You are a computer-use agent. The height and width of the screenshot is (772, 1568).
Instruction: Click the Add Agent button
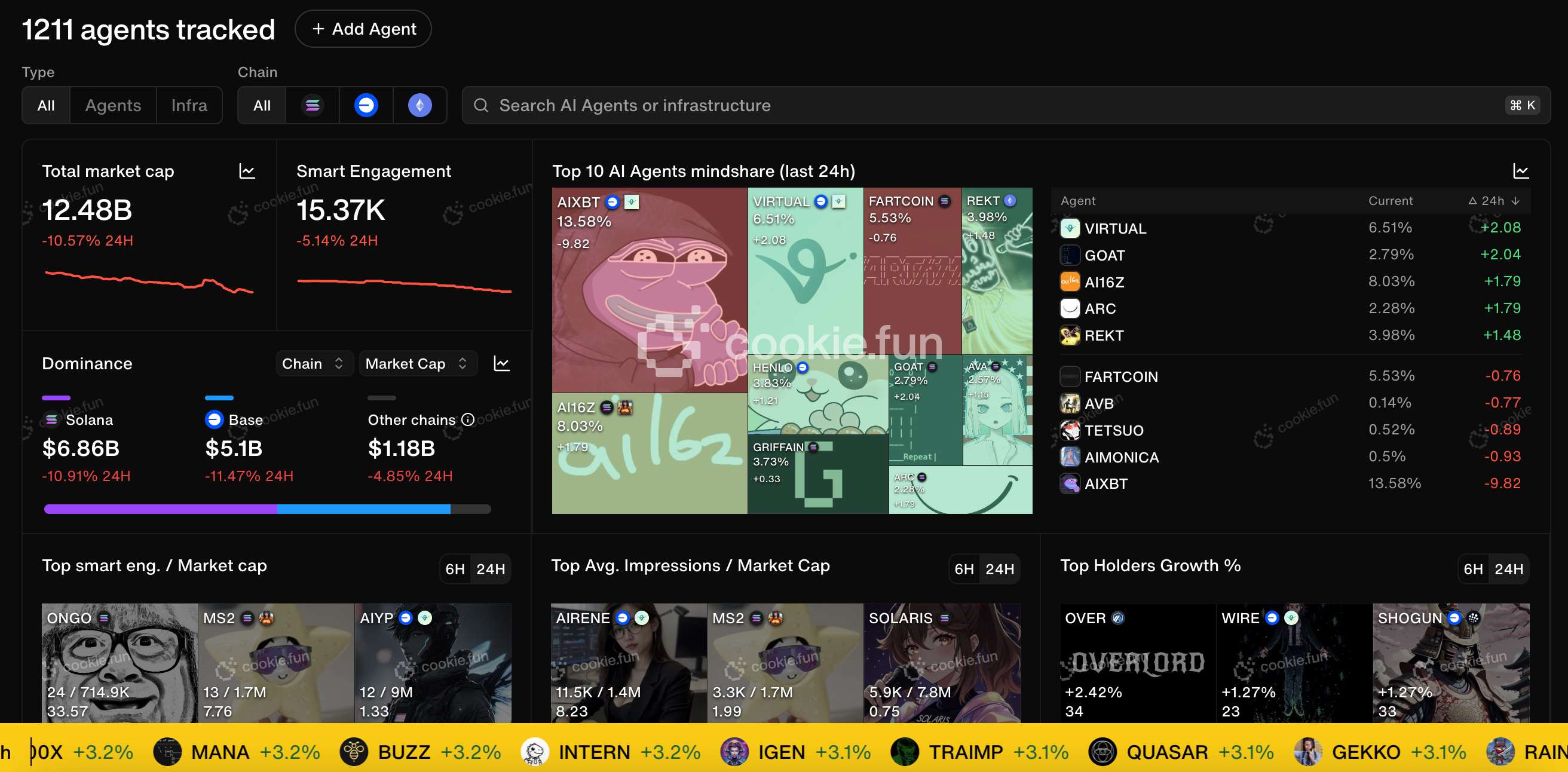[363, 29]
